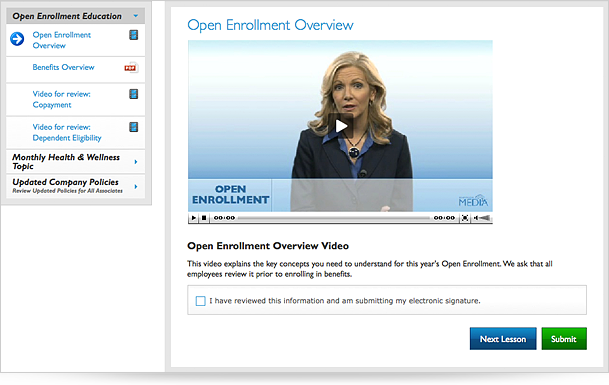The width and height of the screenshot is (609, 385).
Task: Click the green Submit button
Action: click(x=564, y=339)
